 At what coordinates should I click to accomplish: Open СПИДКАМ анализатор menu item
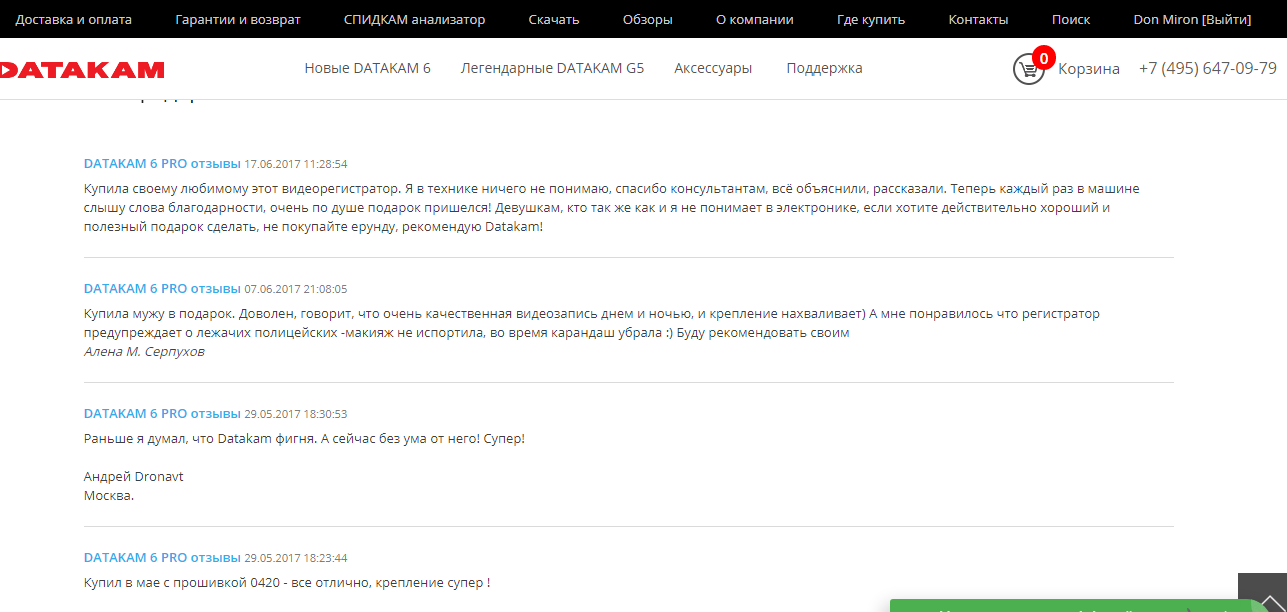414,19
